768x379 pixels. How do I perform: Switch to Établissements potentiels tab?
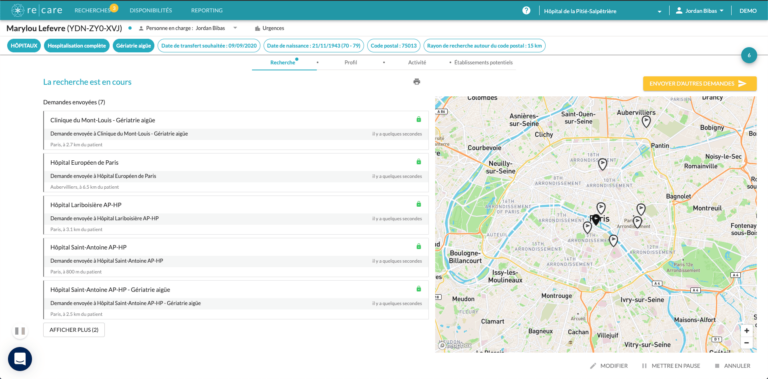point(483,63)
